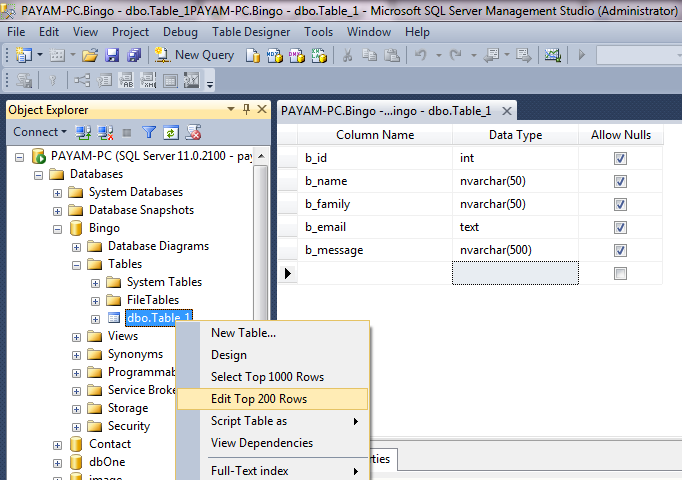Image resolution: width=682 pixels, height=480 pixels.
Task: Open the Table Designer menu
Action: 251,32
